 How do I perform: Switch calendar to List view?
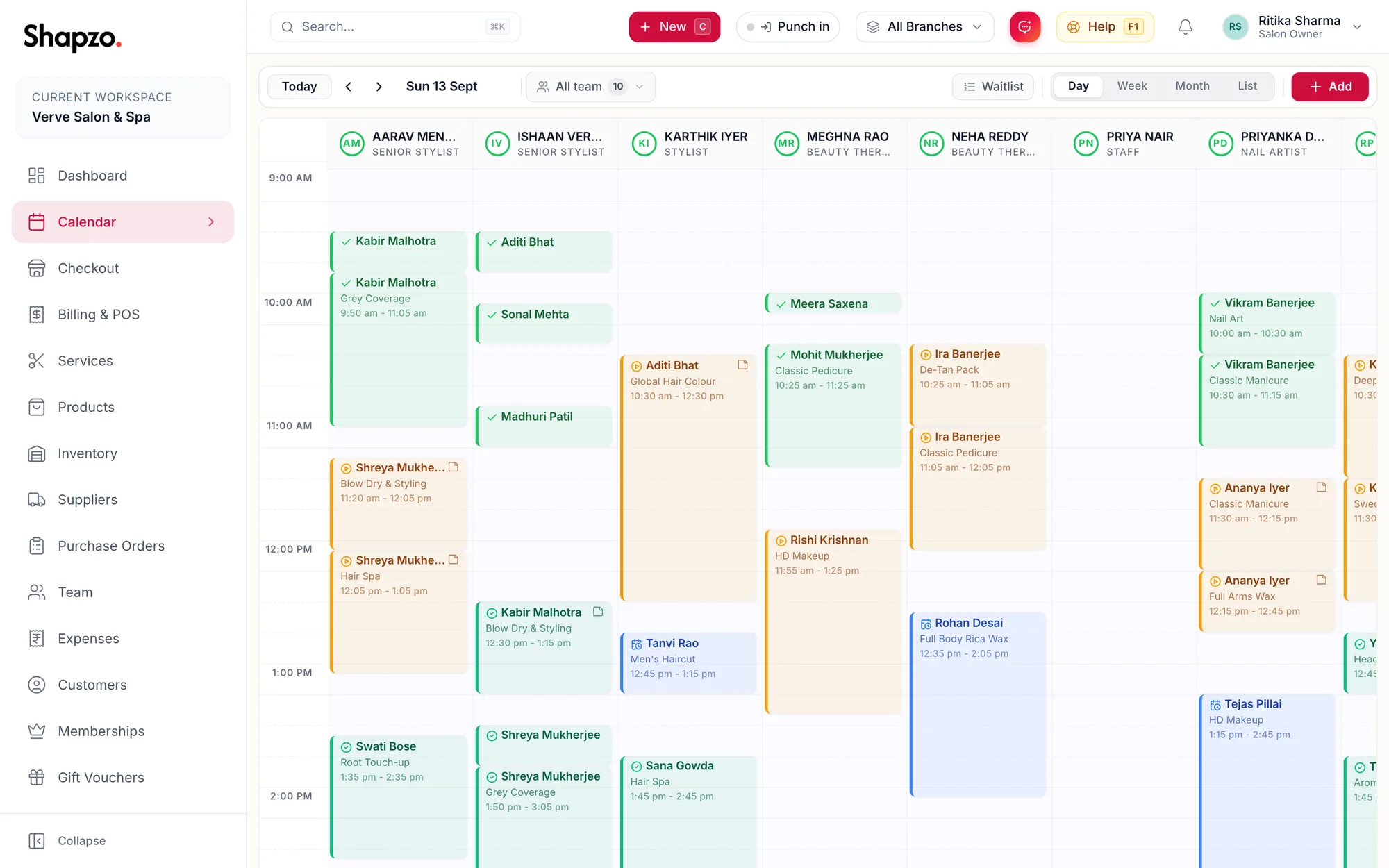[x=1247, y=86]
